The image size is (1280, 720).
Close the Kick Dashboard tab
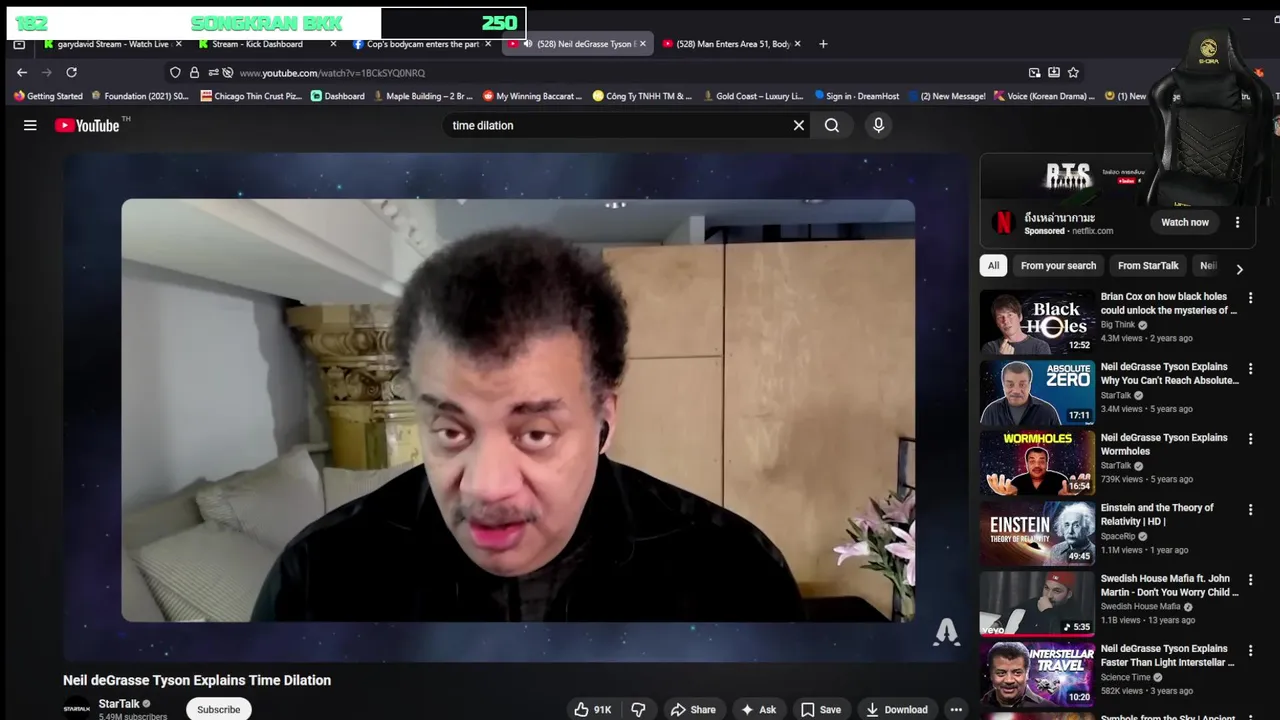coord(334,44)
